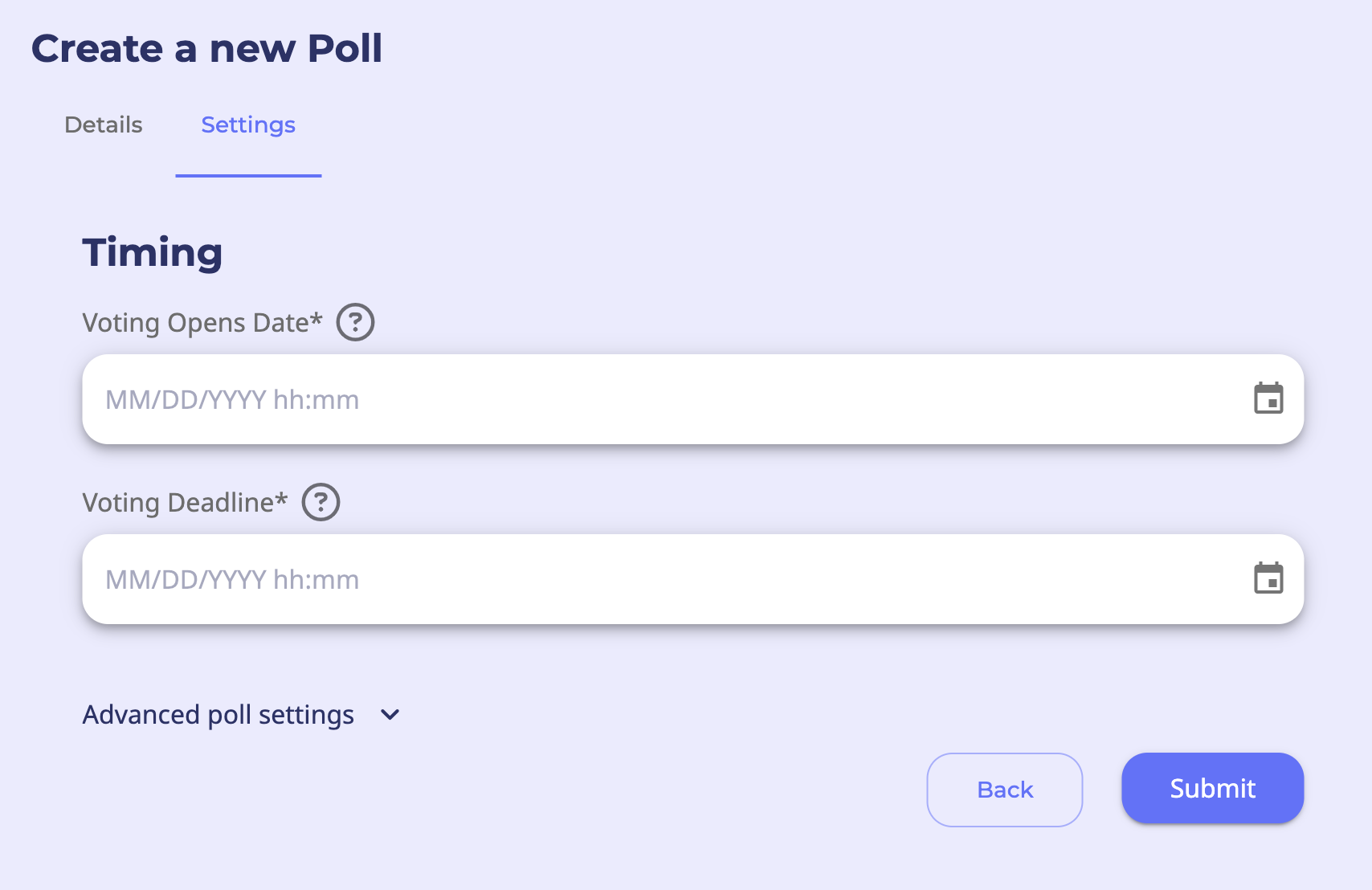Click the Create a new Poll title
This screenshot has height=890, width=1372.
point(206,48)
